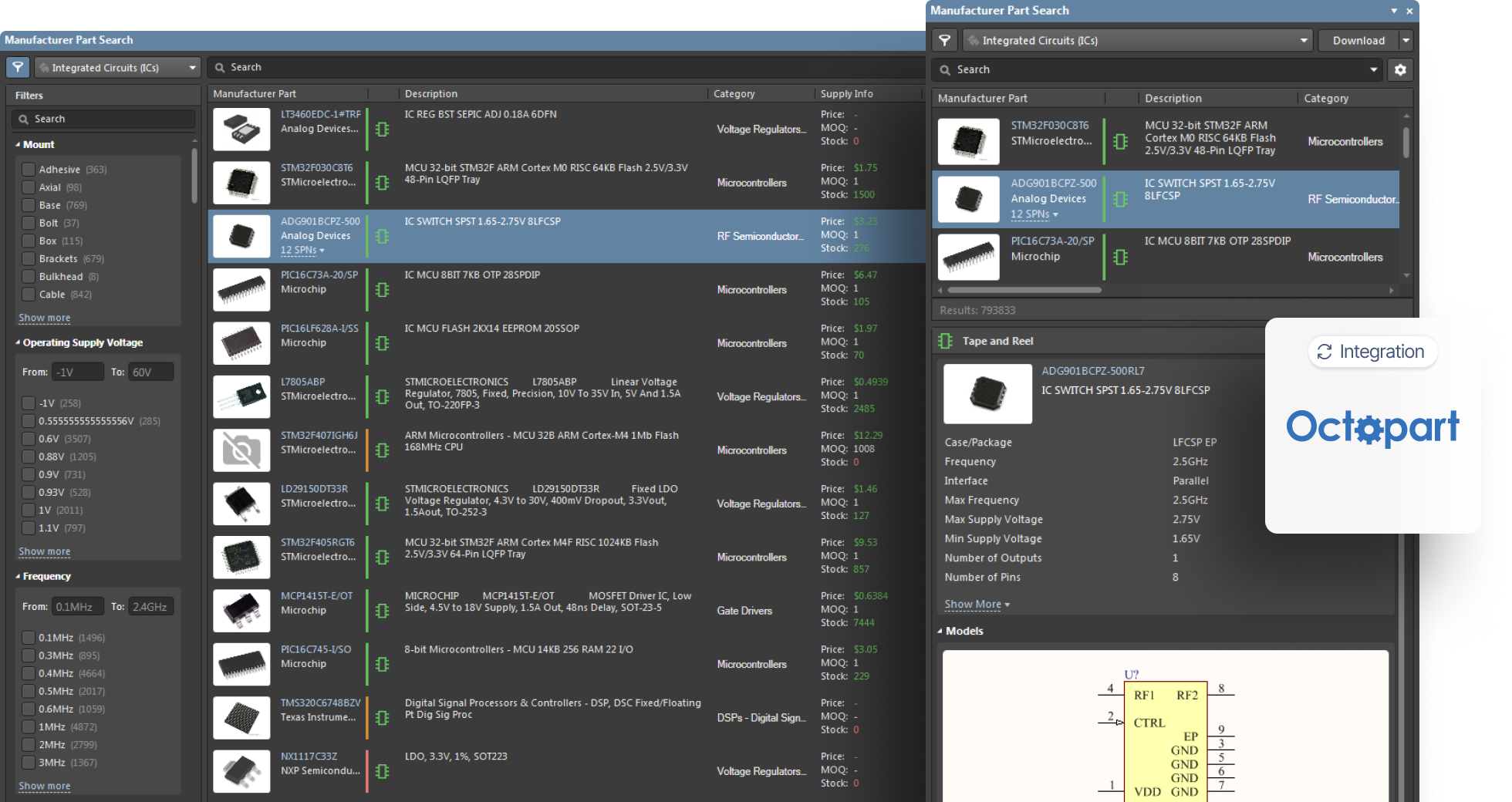Image resolution: width=1512 pixels, height=802 pixels.
Task: Expand 12 SPNs in left list
Action: pos(302,251)
